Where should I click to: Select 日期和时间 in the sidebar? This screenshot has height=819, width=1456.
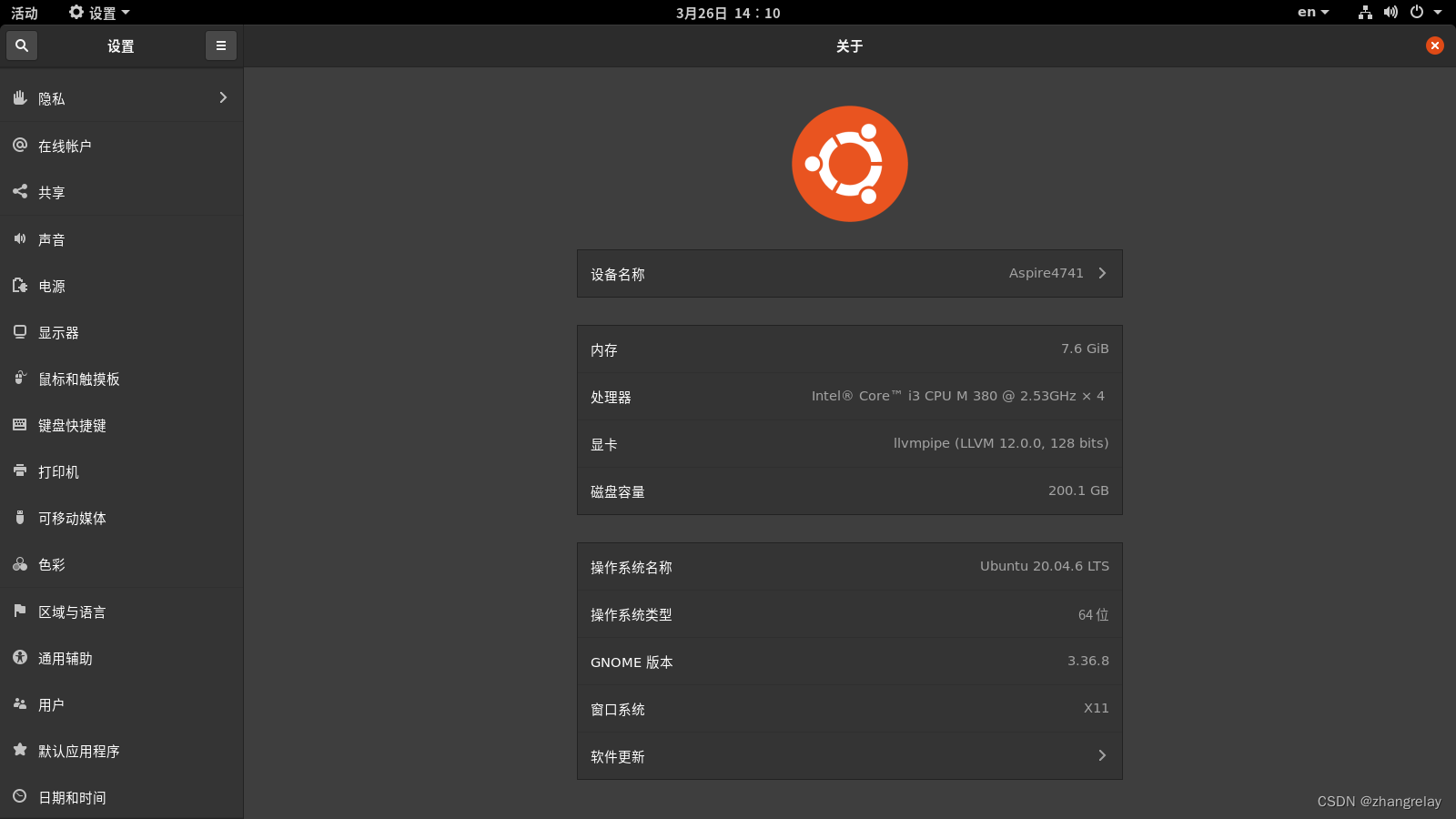coord(122,797)
